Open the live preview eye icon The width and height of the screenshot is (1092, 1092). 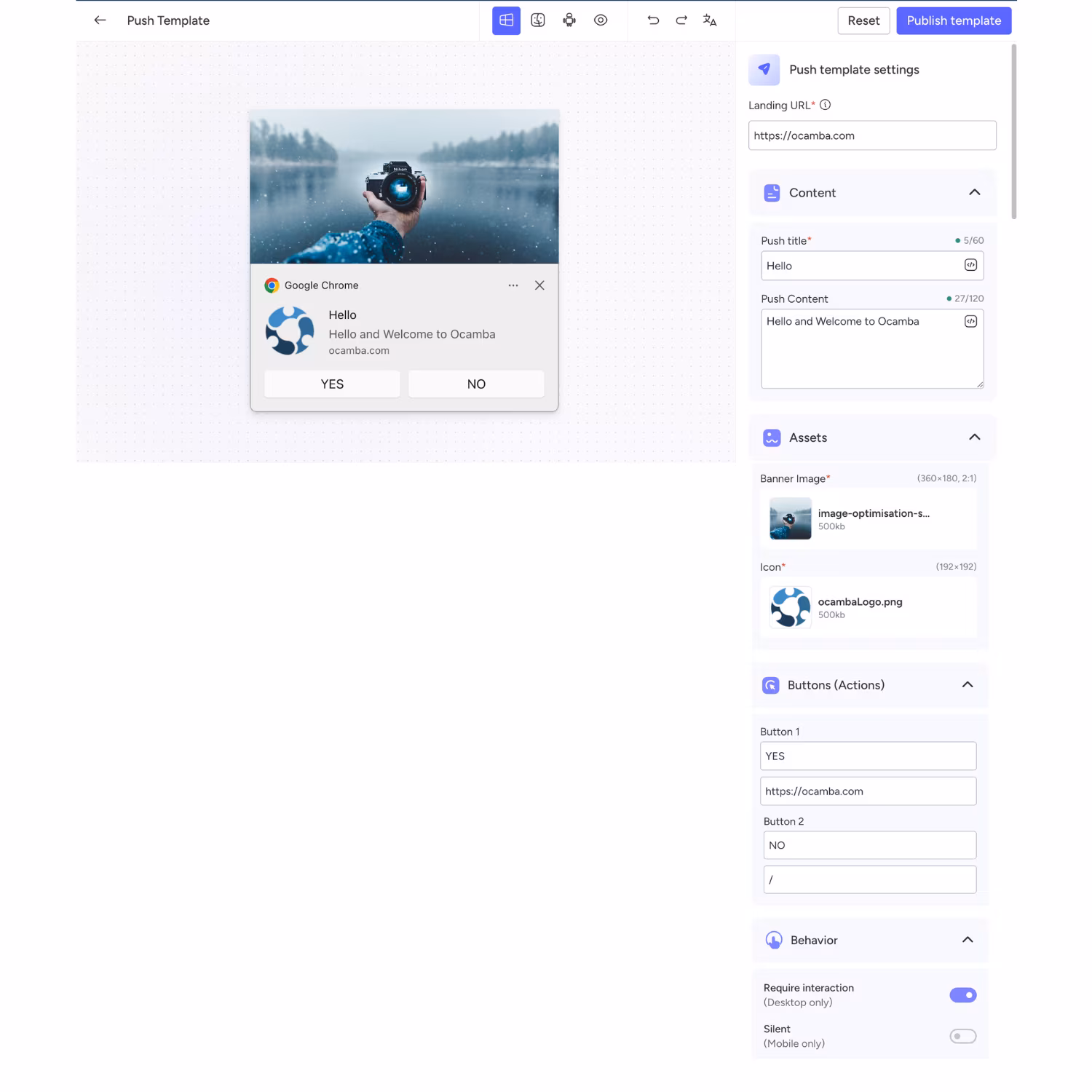(601, 20)
